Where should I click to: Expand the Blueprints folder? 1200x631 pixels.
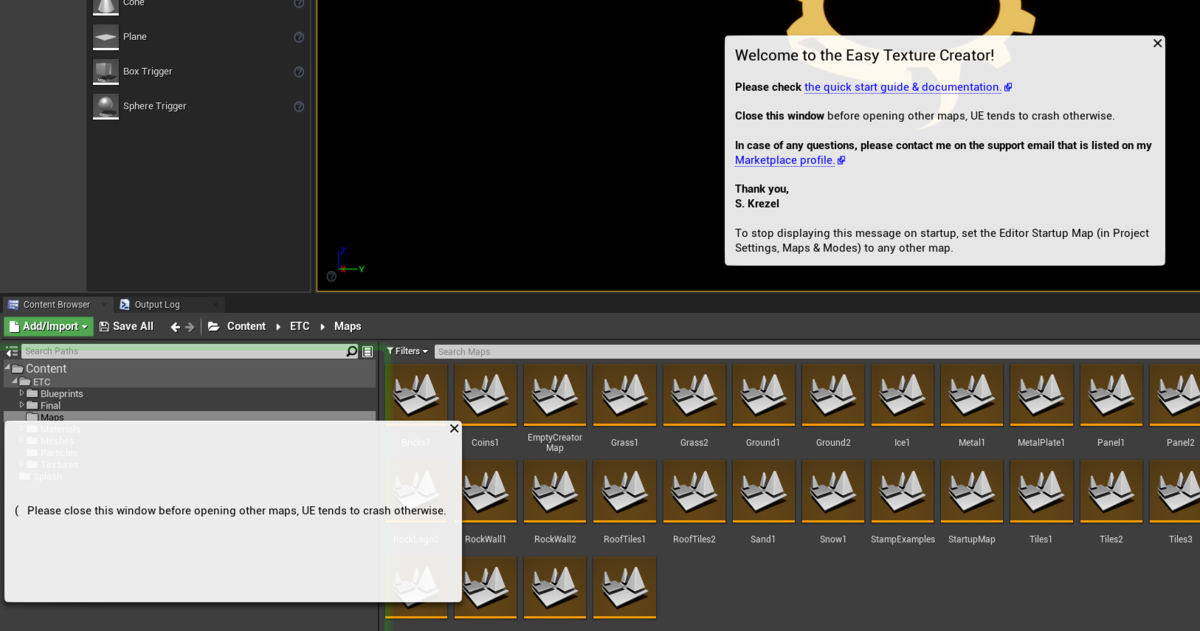(x=22, y=393)
